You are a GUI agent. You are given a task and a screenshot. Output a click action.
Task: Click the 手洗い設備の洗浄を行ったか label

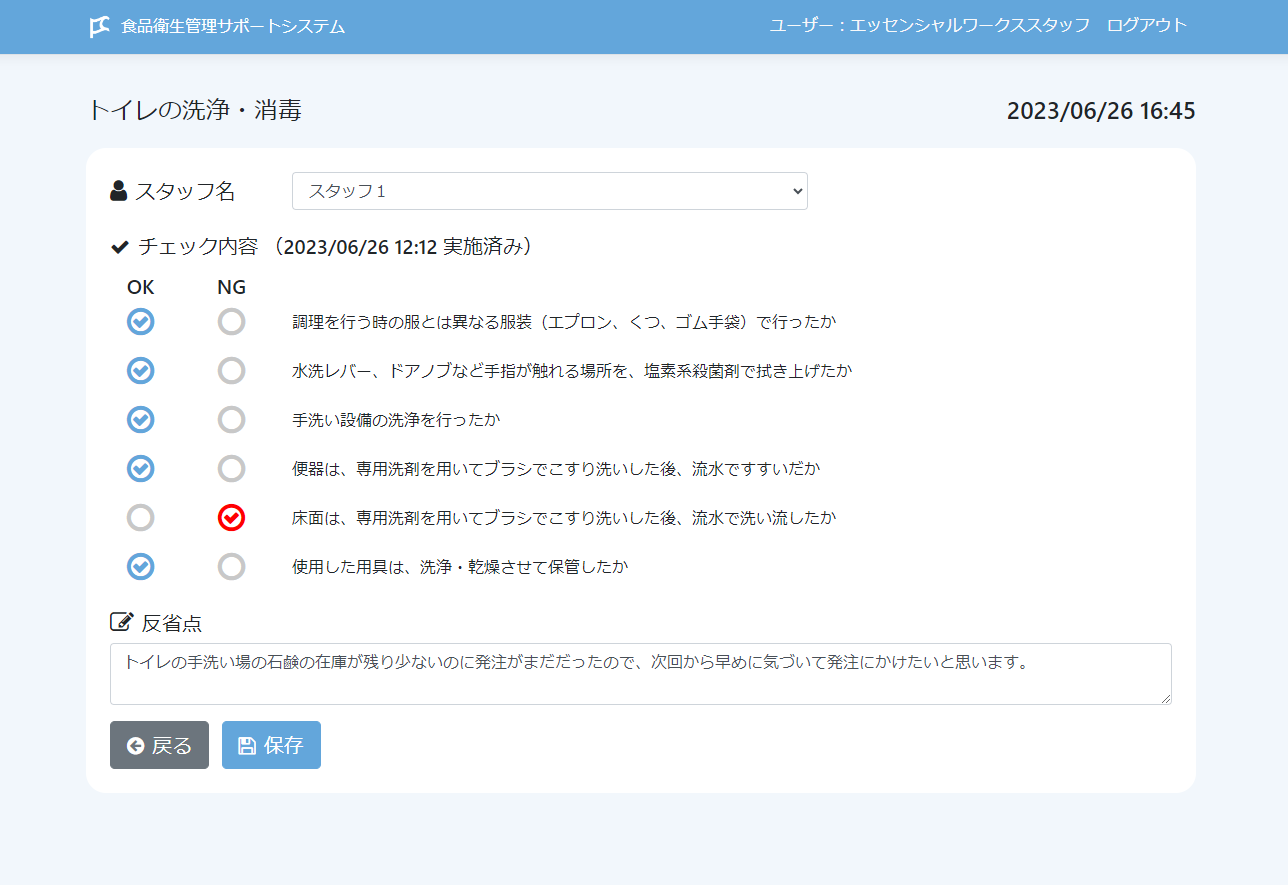pyautogui.click(x=396, y=420)
